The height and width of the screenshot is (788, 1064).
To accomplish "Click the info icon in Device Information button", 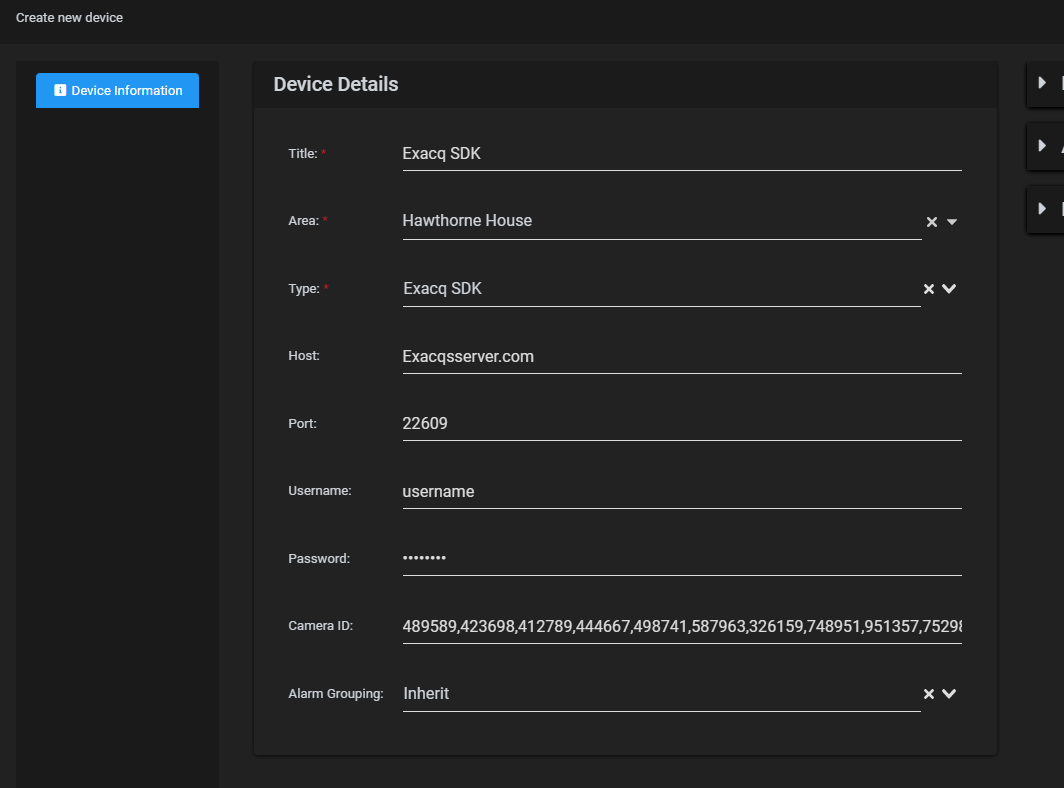I will [60, 90].
